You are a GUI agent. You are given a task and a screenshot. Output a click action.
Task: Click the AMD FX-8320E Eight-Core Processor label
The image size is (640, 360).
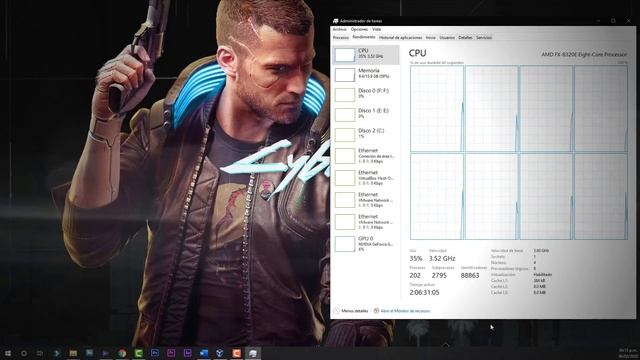(584, 54)
